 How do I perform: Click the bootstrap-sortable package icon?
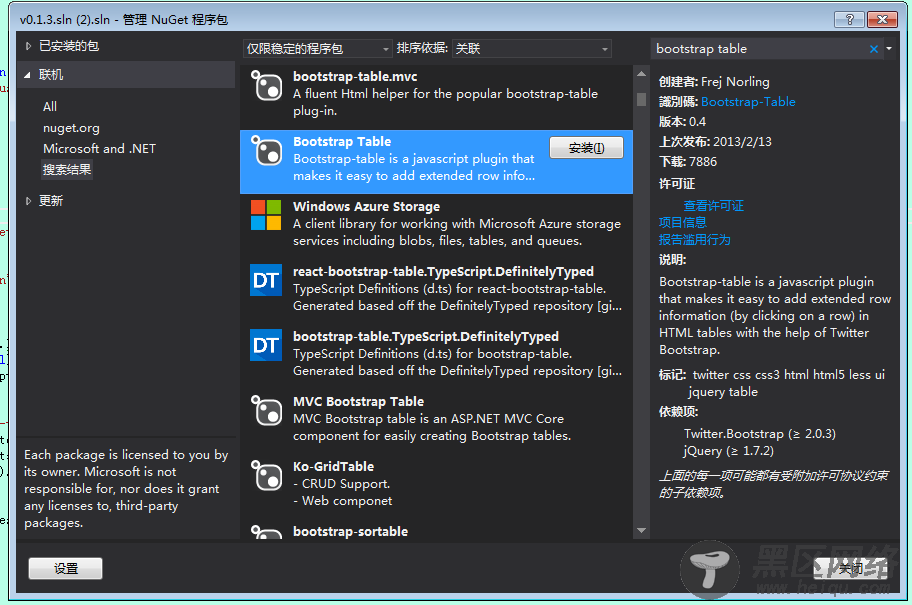click(x=266, y=532)
